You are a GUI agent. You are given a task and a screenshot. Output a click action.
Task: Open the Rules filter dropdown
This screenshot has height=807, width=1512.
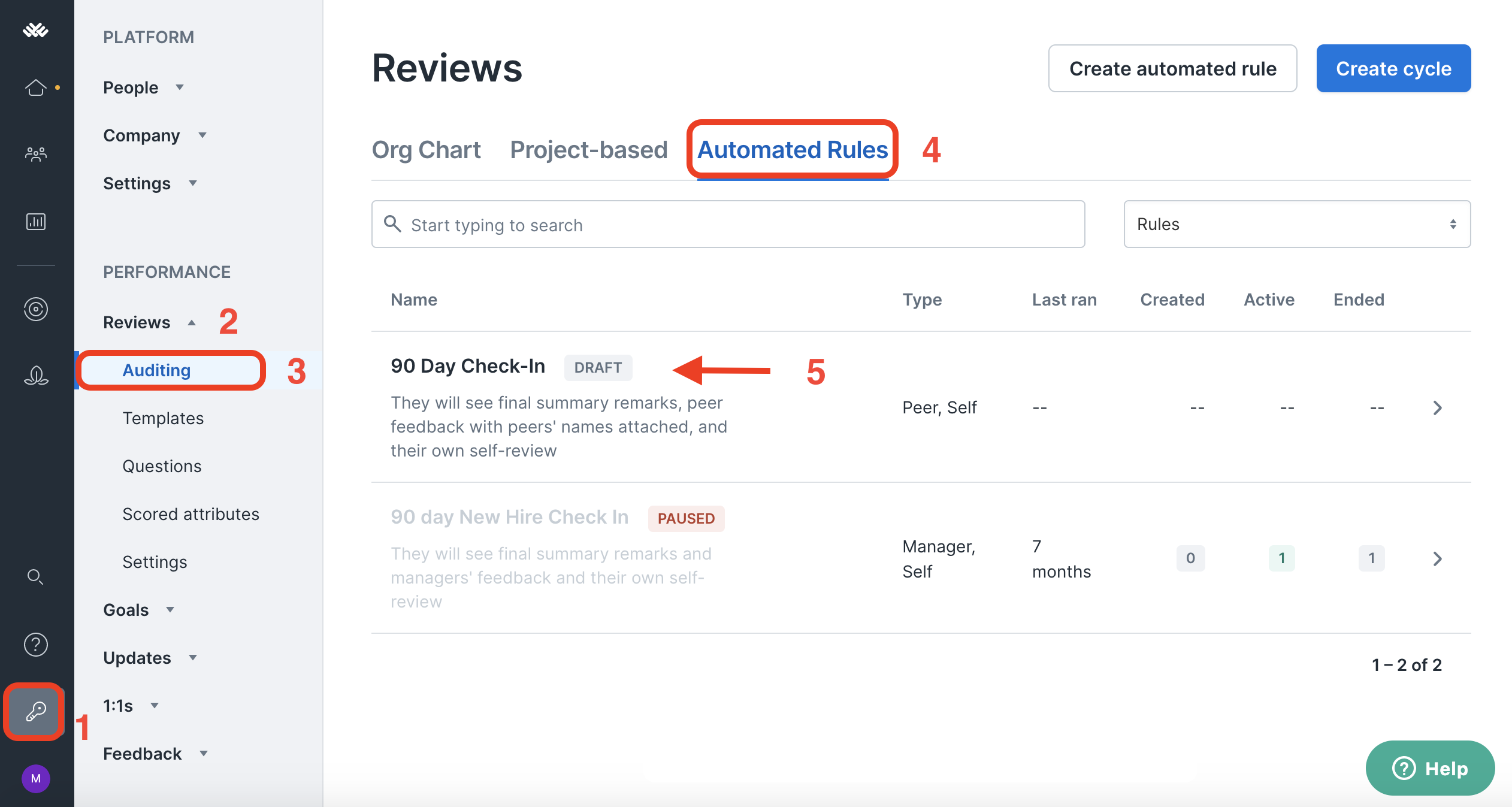[x=1297, y=224]
